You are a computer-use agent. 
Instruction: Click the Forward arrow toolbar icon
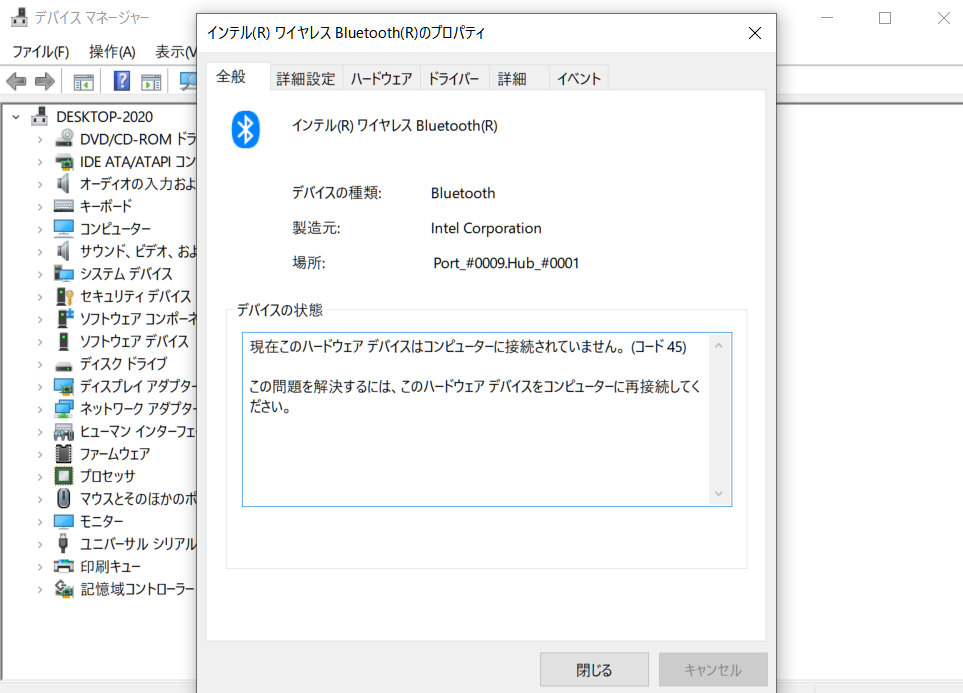(45, 81)
